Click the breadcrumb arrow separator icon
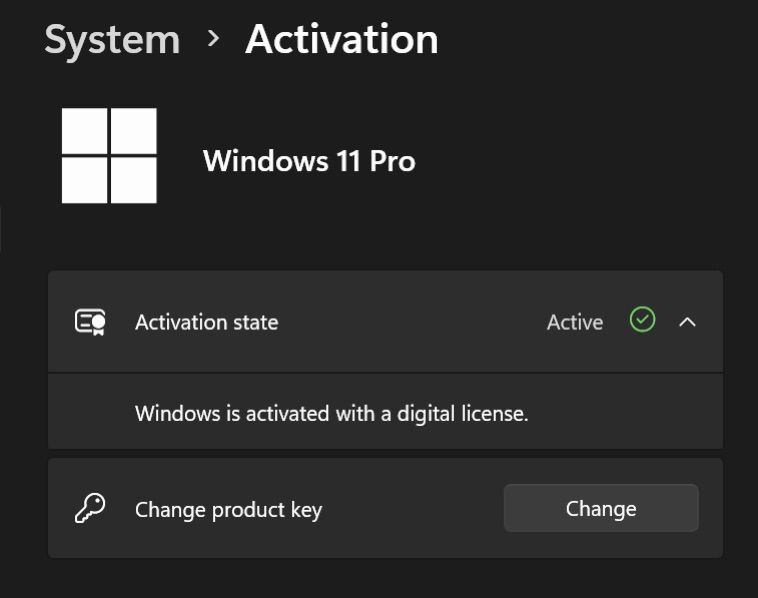758x598 pixels. click(213, 39)
